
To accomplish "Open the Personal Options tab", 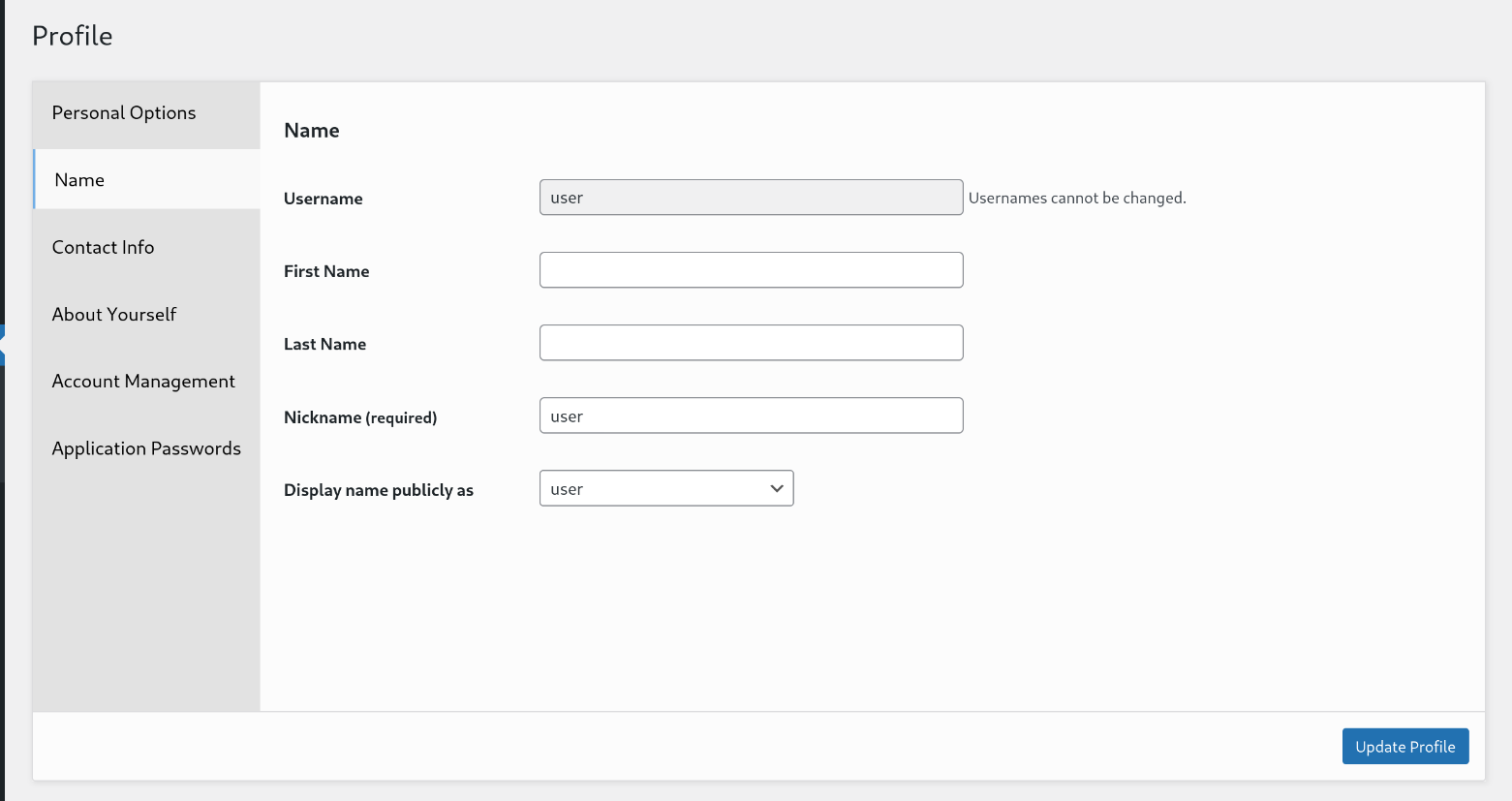I will [x=124, y=113].
